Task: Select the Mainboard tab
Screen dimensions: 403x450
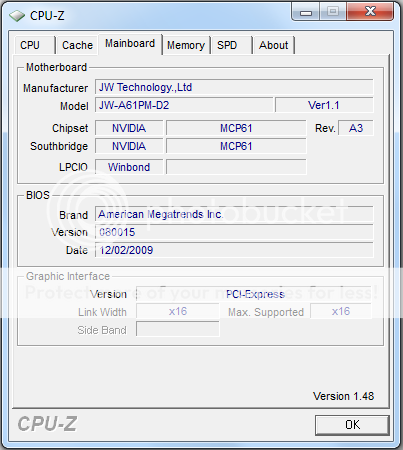Action: pyautogui.click(x=130, y=44)
